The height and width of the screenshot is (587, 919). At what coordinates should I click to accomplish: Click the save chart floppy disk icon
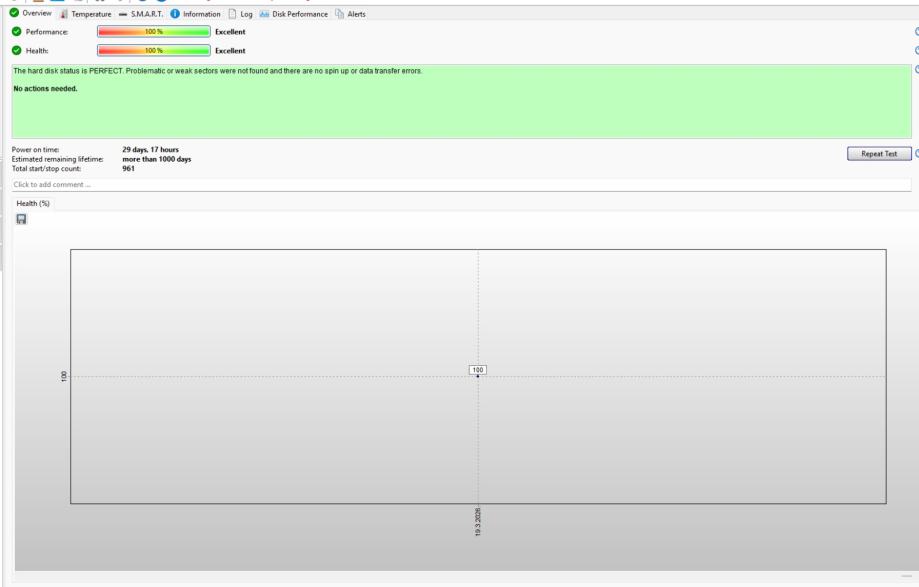click(21, 219)
